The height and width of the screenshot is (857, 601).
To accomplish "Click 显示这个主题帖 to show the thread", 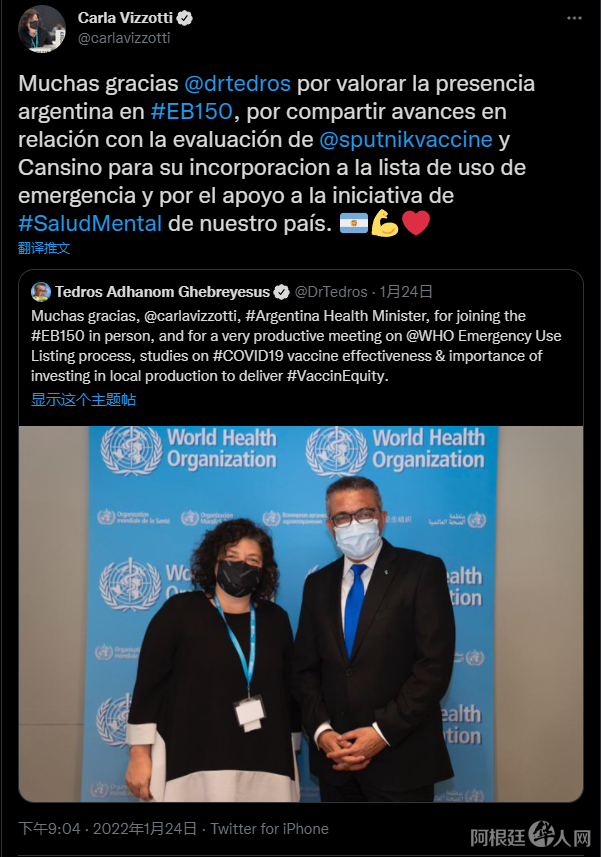I will point(83,400).
